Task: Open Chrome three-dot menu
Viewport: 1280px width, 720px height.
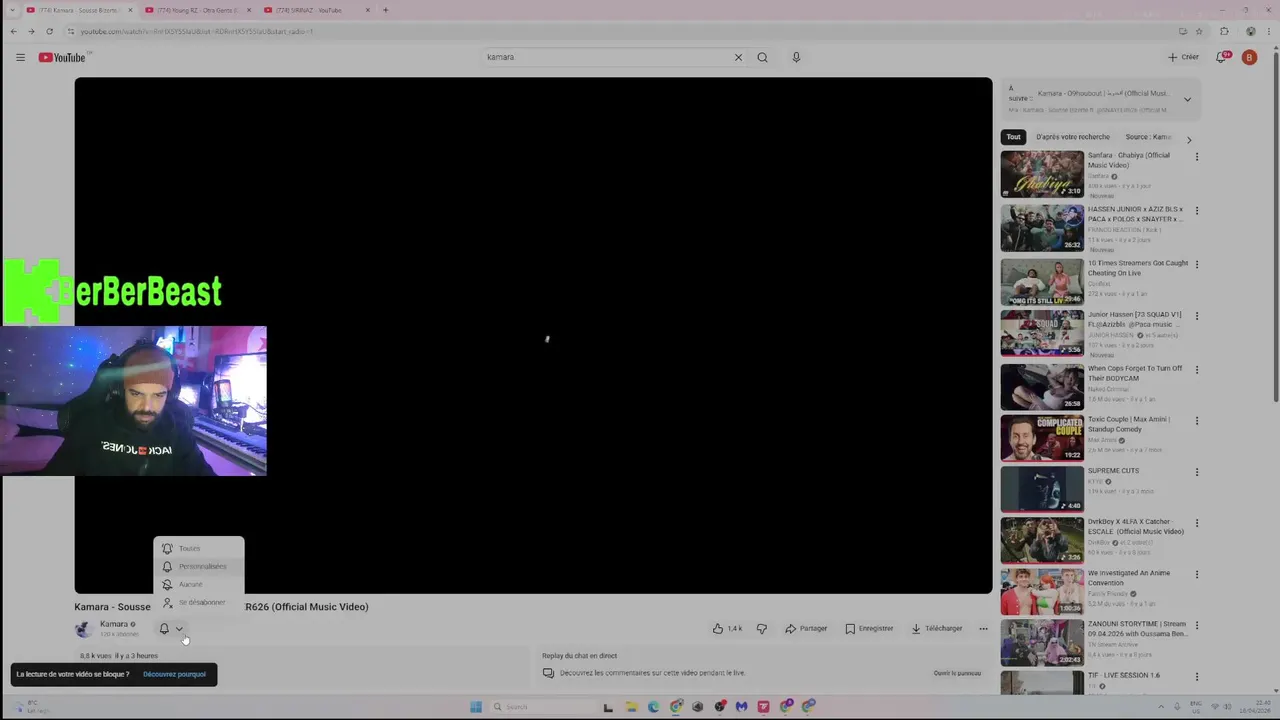Action: coord(1270,31)
